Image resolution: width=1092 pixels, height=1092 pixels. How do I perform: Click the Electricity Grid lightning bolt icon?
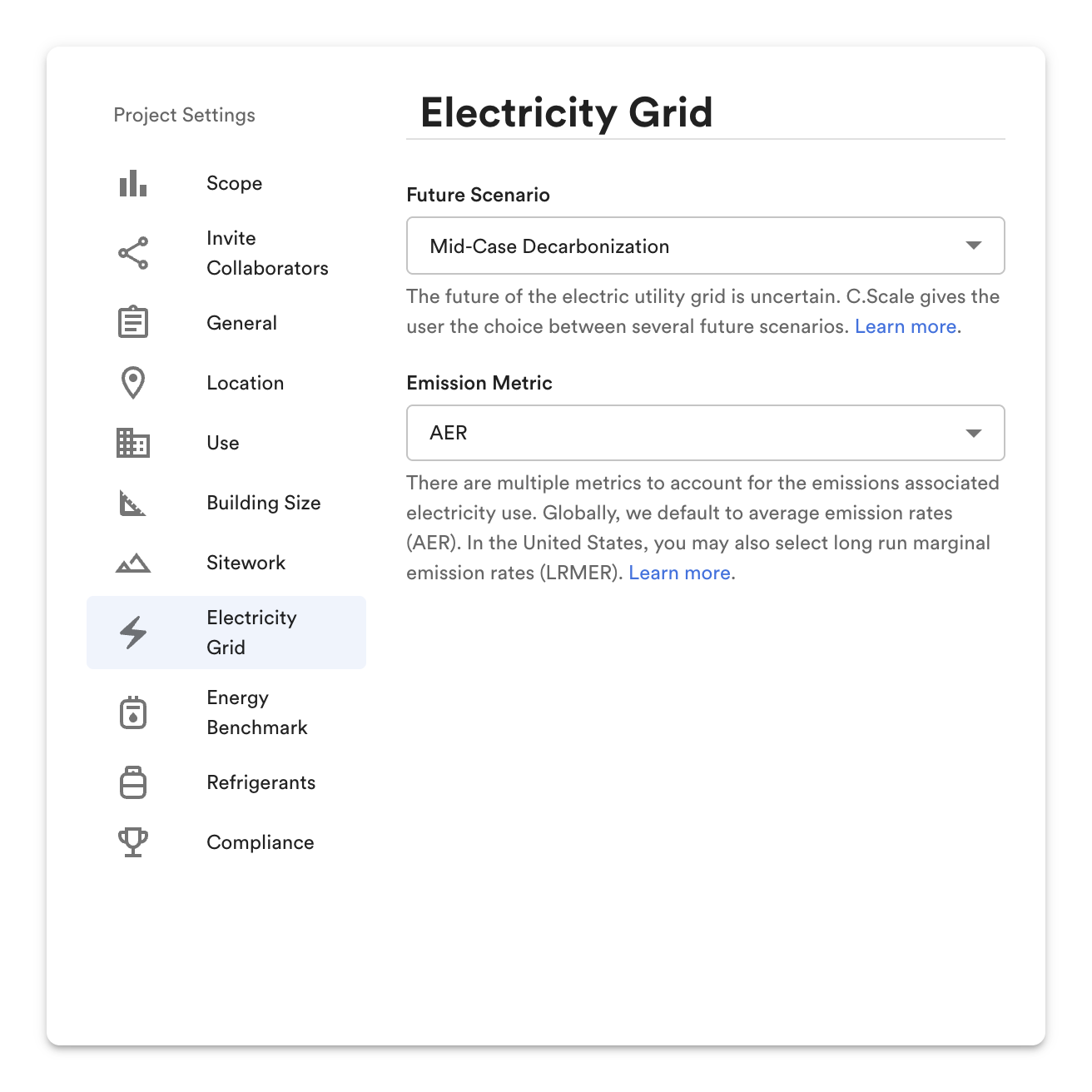(133, 633)
